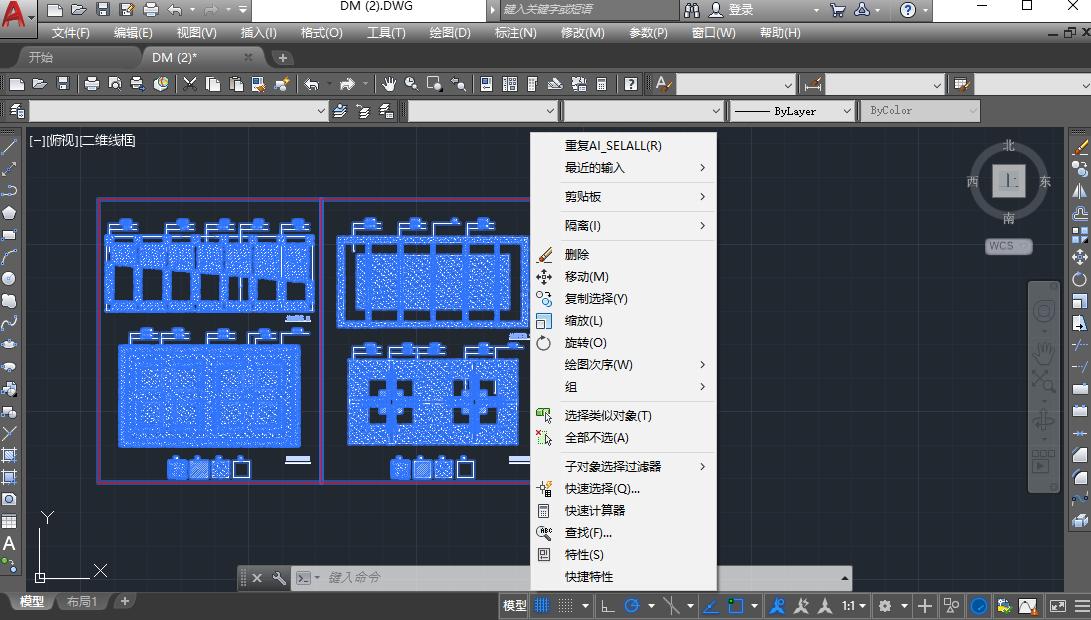Toggle ortho mode in the status bar

(x=607, y=605)
